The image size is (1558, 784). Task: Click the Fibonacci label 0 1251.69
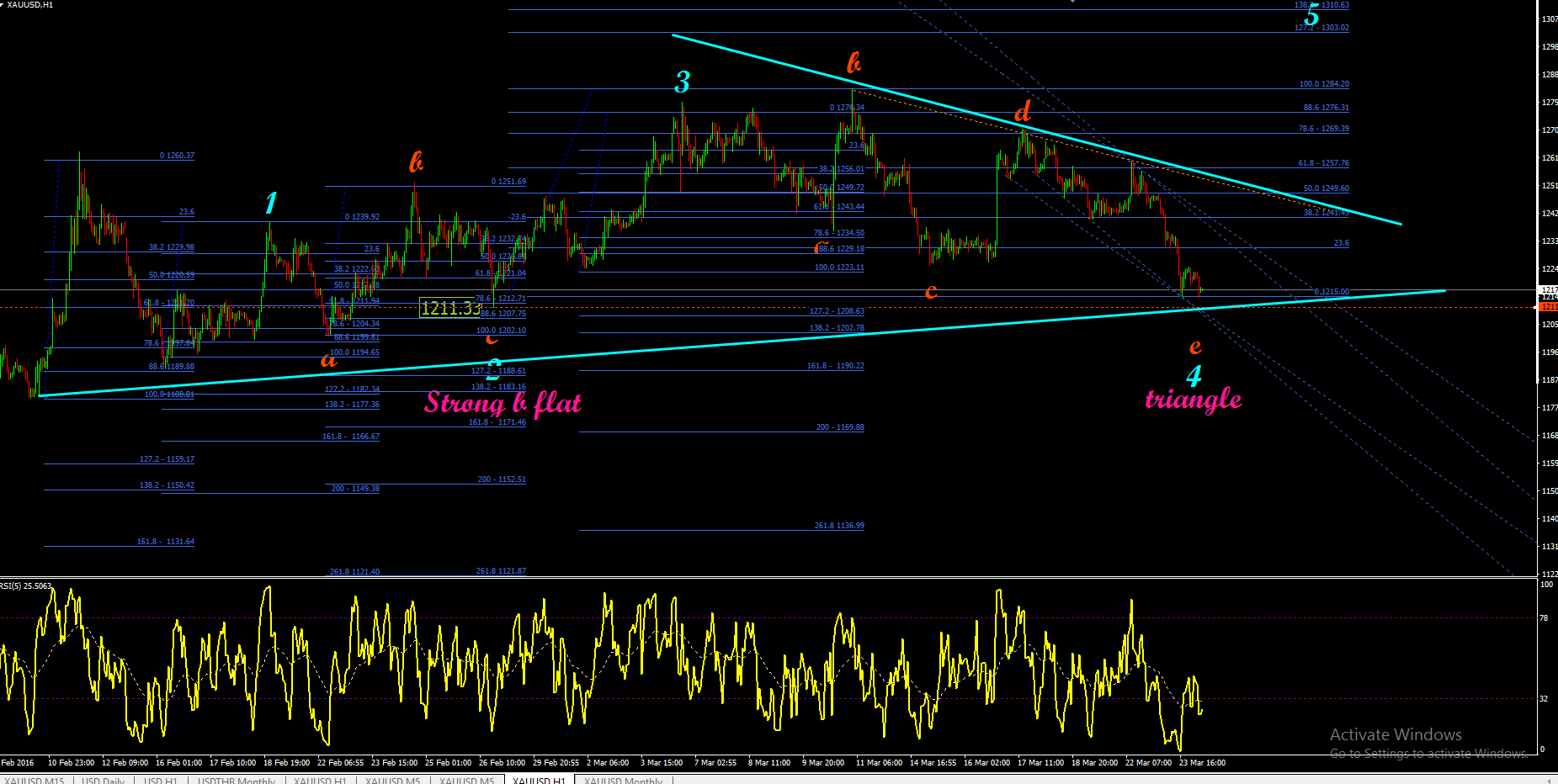point(508,182)
